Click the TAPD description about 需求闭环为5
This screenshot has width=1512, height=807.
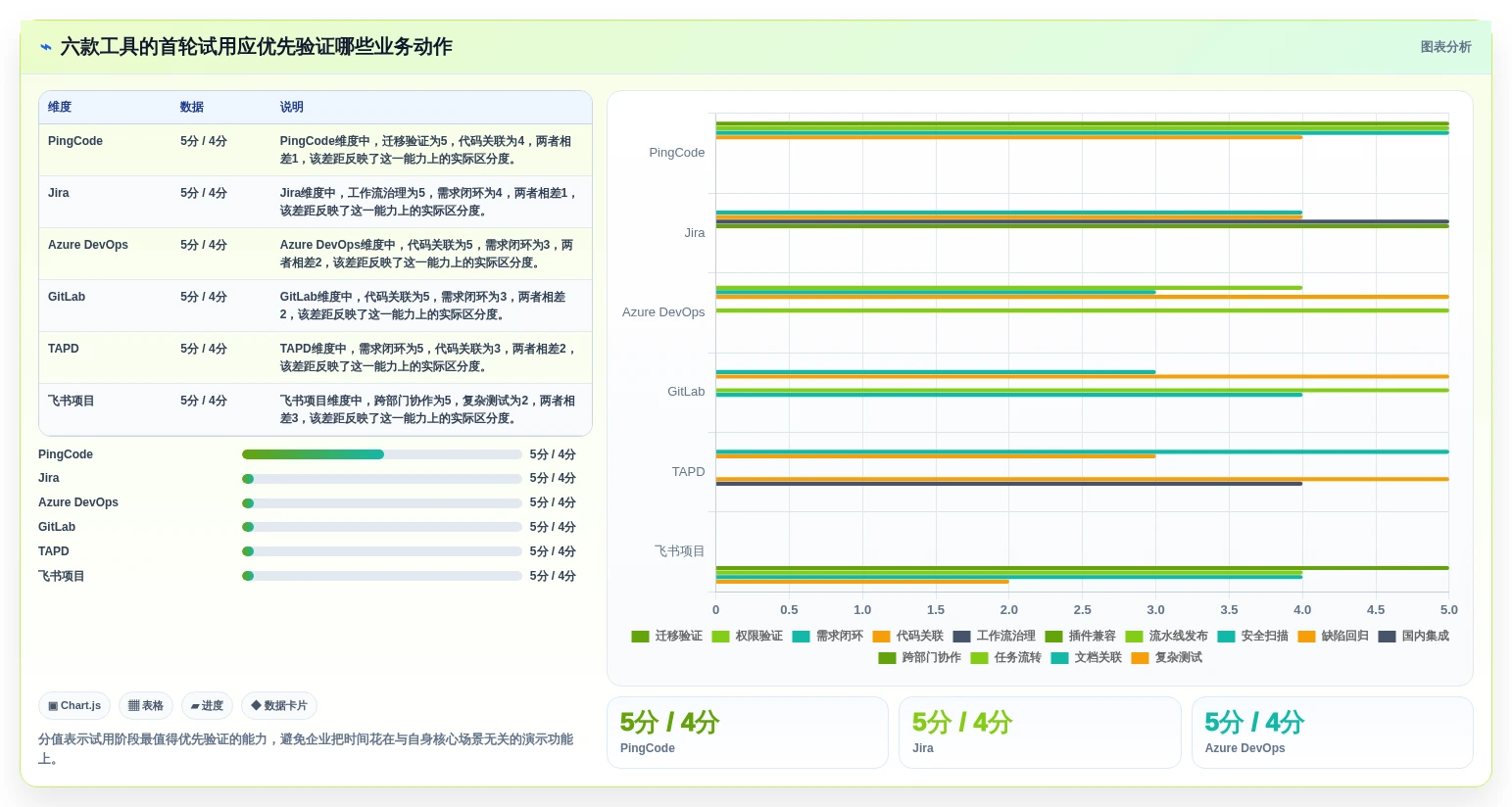(428, 357)
